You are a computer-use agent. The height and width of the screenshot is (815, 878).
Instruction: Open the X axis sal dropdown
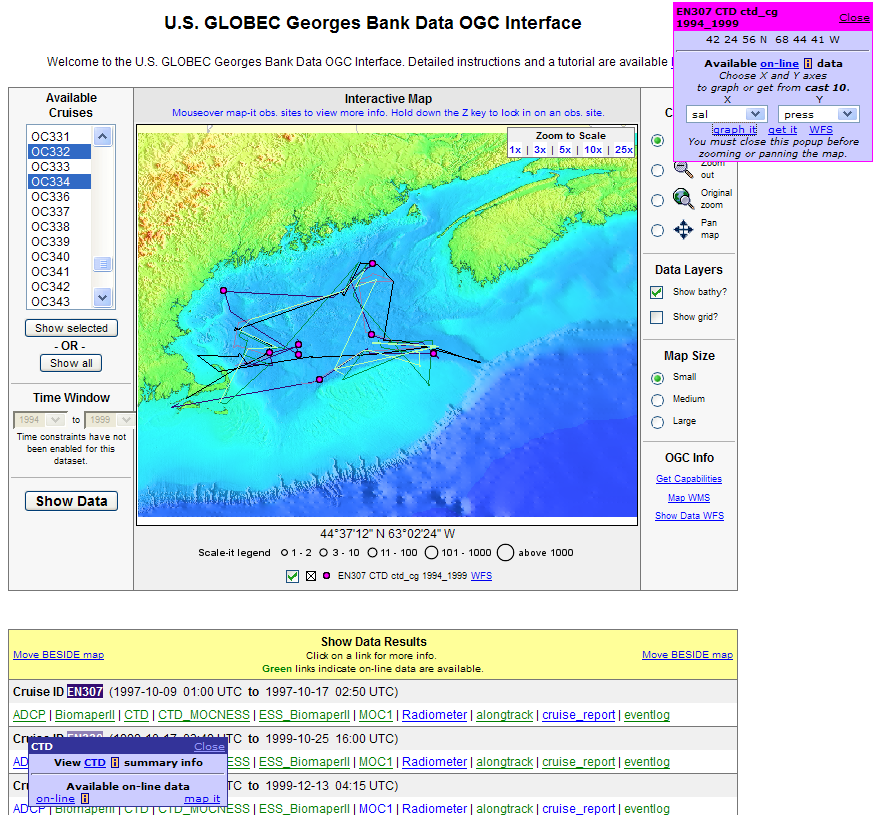pos(726,114)
